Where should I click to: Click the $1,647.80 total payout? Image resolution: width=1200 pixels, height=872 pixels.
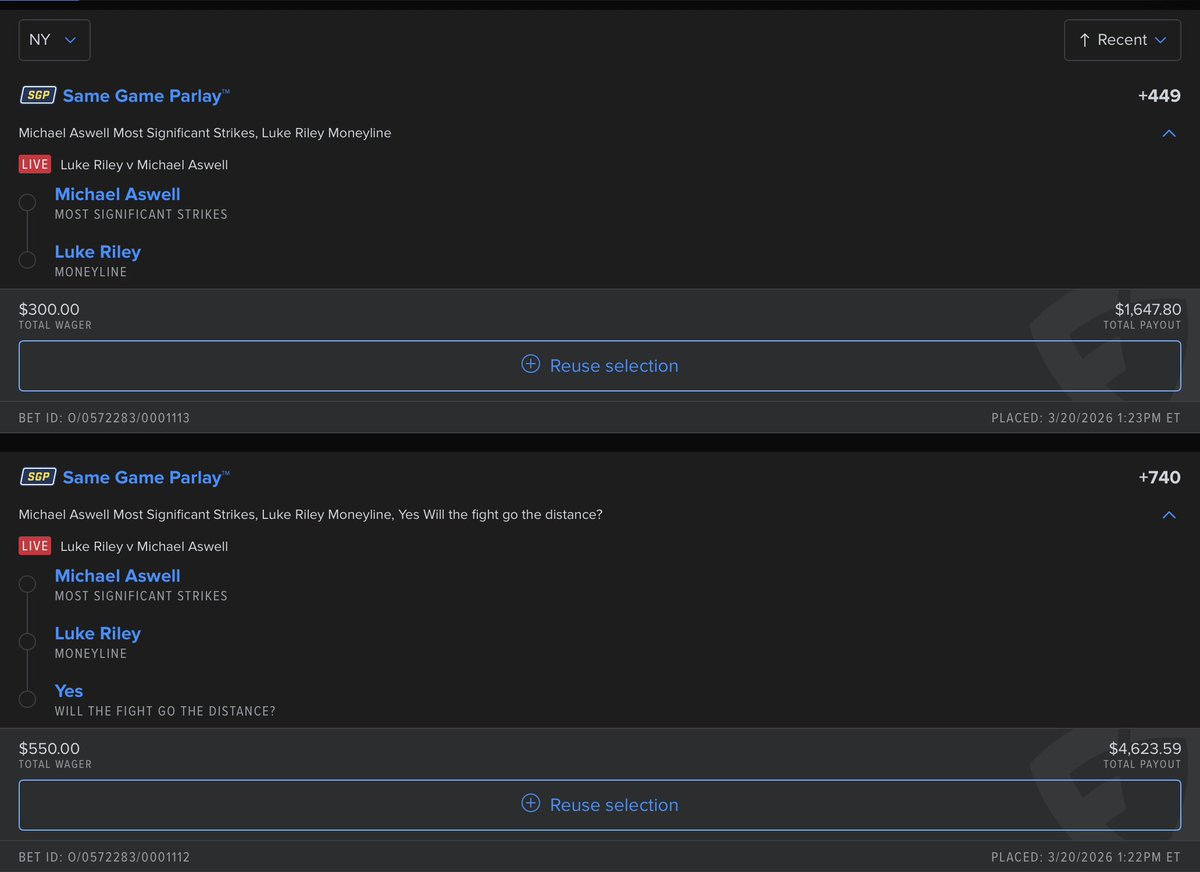coord(1148,310)
